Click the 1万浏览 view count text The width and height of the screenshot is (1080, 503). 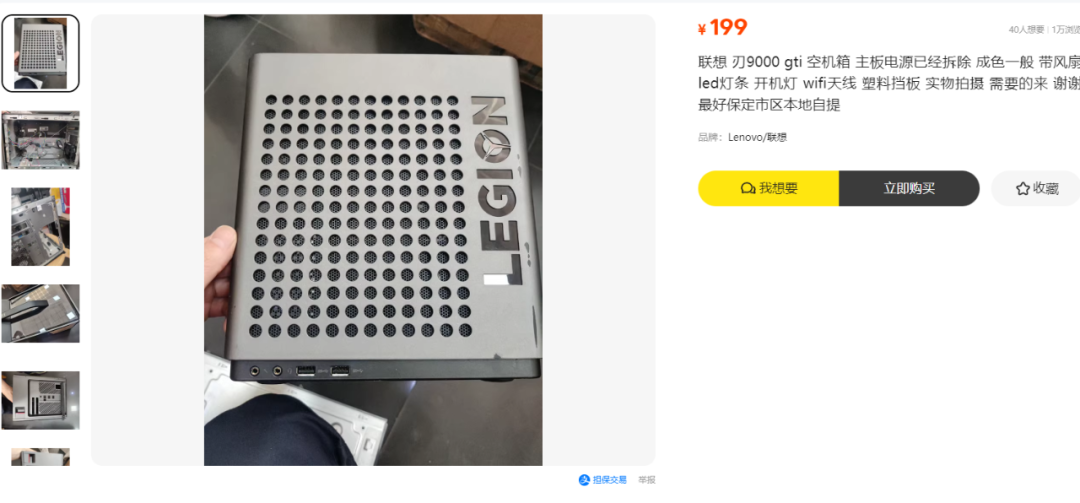1066,30
